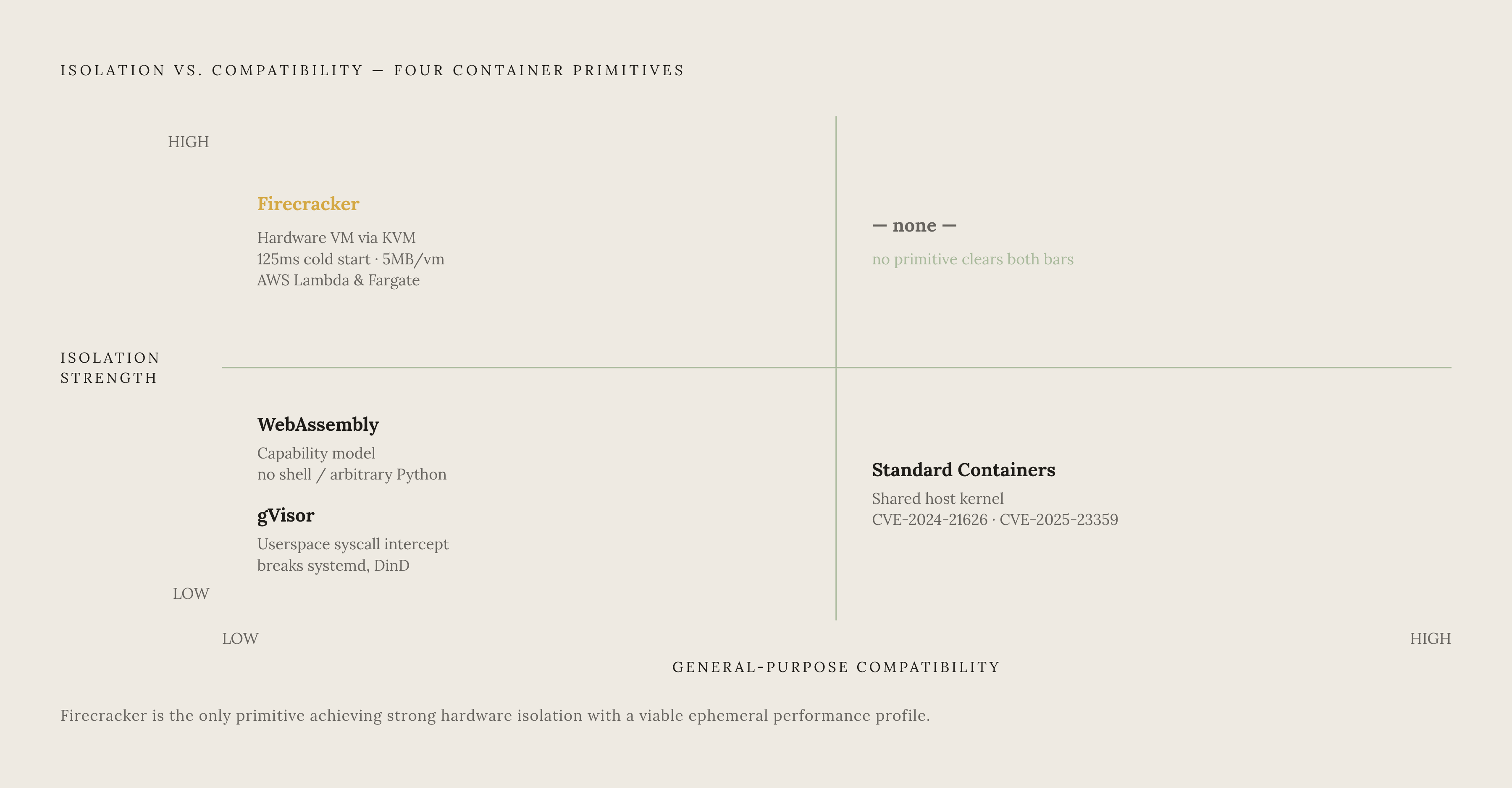
Task: Click GENERAL-PURPOSE COMPATIBILITY axis label
Action: tap(836, 667)
